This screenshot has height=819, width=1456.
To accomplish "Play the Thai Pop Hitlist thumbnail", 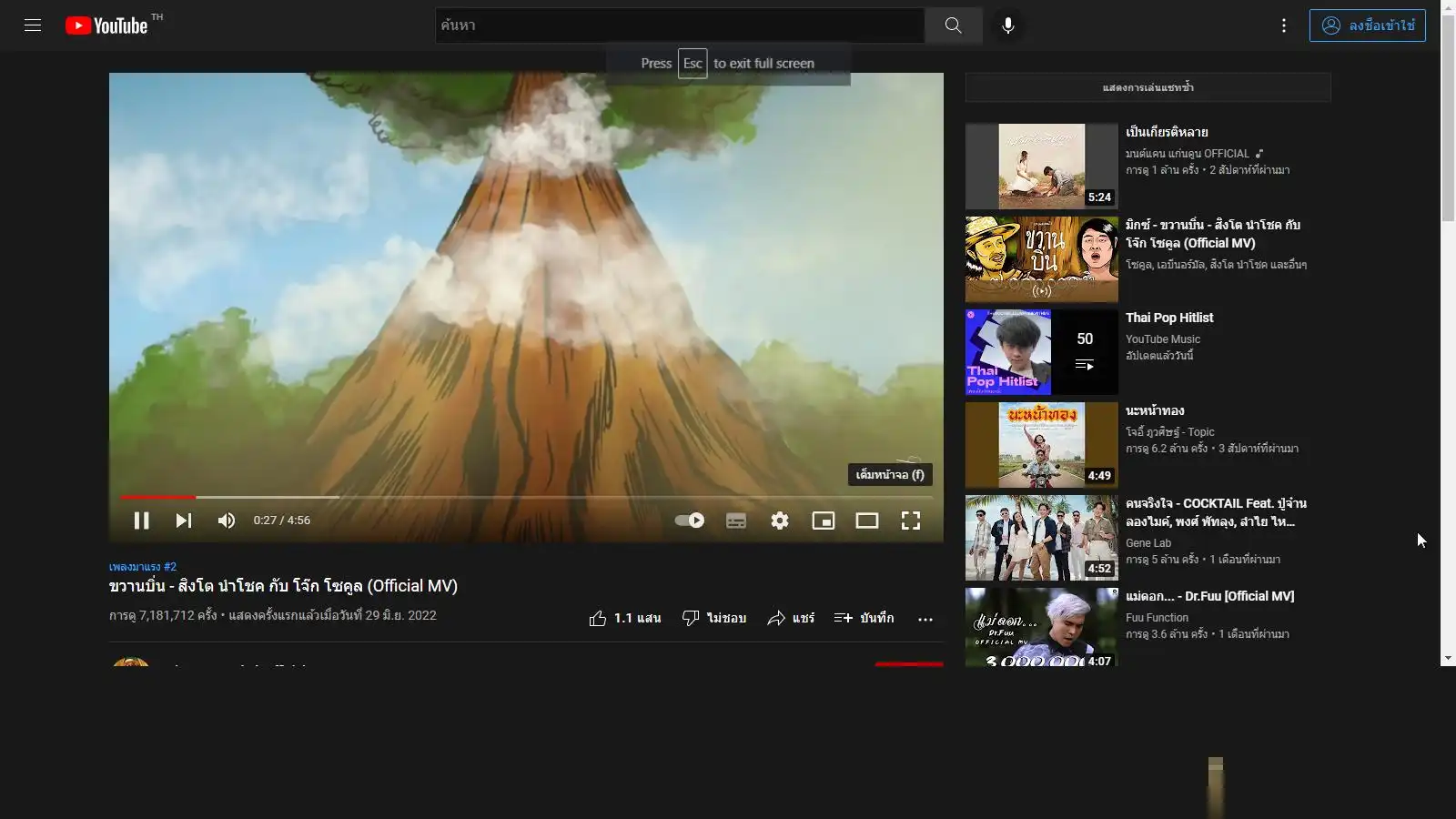I will 1042,352.
